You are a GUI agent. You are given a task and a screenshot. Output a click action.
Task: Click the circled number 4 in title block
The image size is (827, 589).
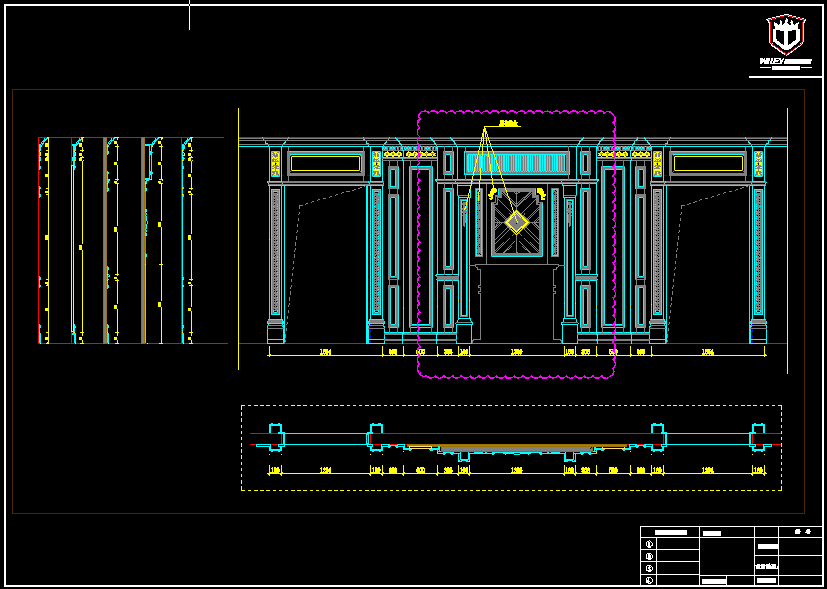(650, 579)
